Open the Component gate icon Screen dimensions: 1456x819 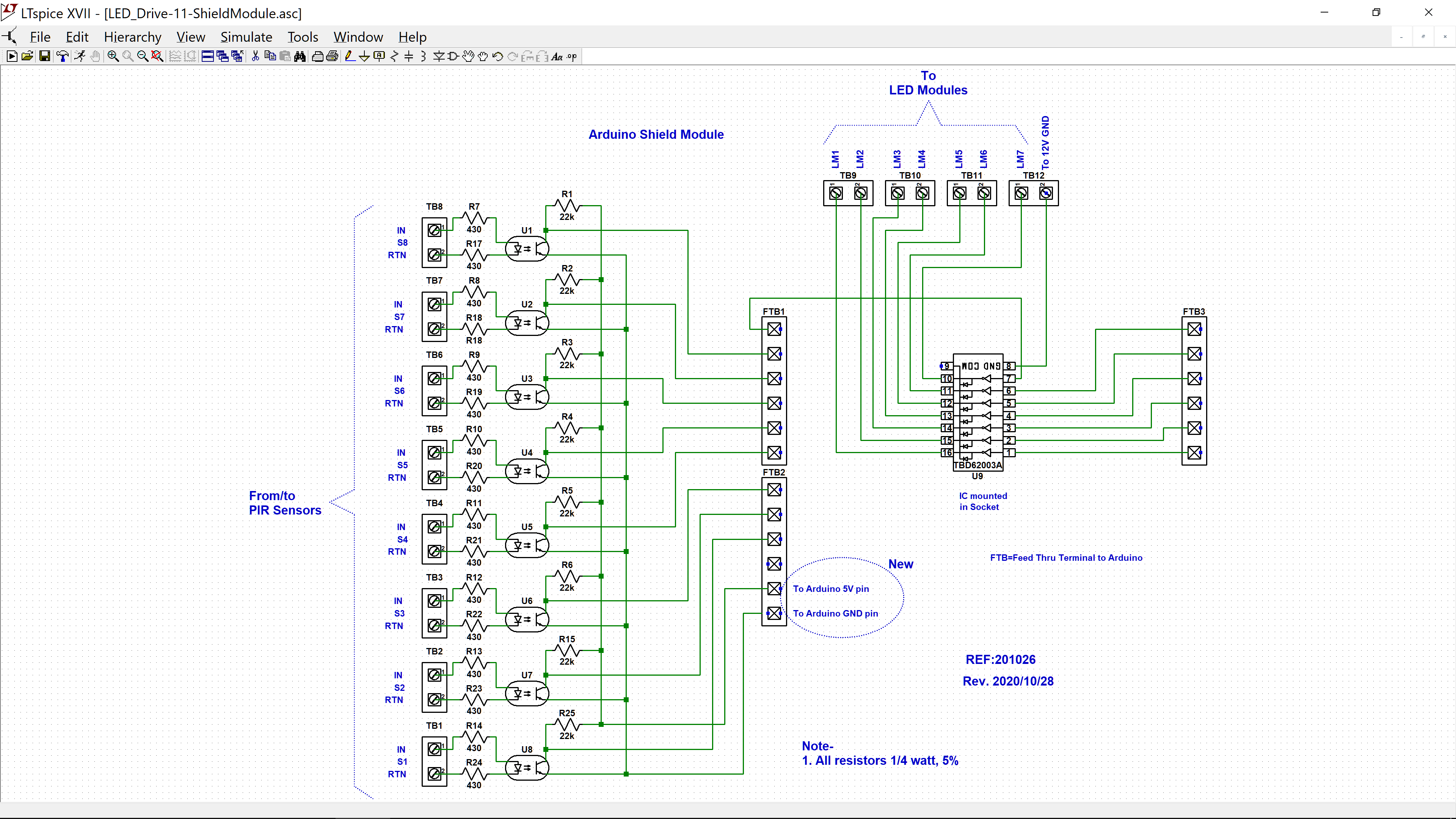point(453,56)
